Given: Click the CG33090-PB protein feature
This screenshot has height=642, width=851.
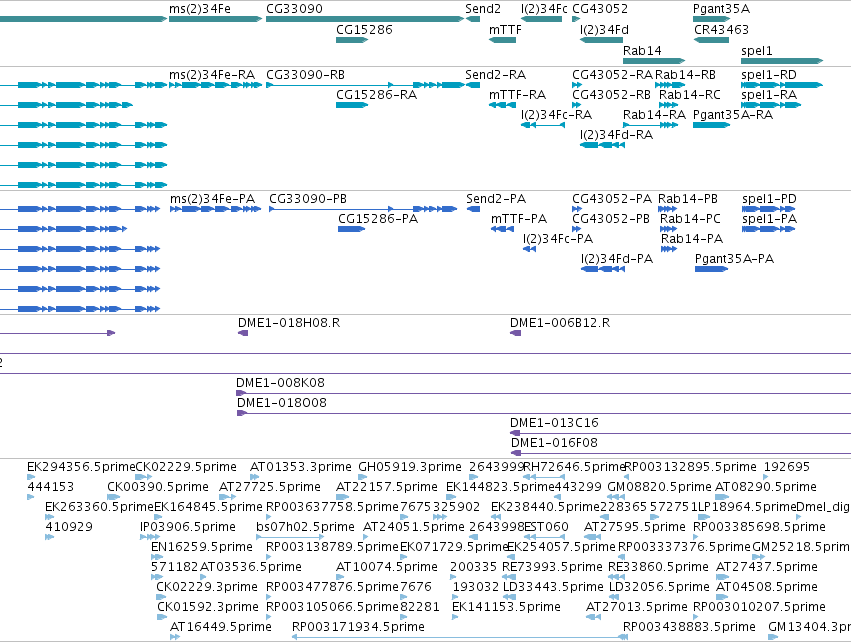Looking at the screenshot, I should coord(363,209).
